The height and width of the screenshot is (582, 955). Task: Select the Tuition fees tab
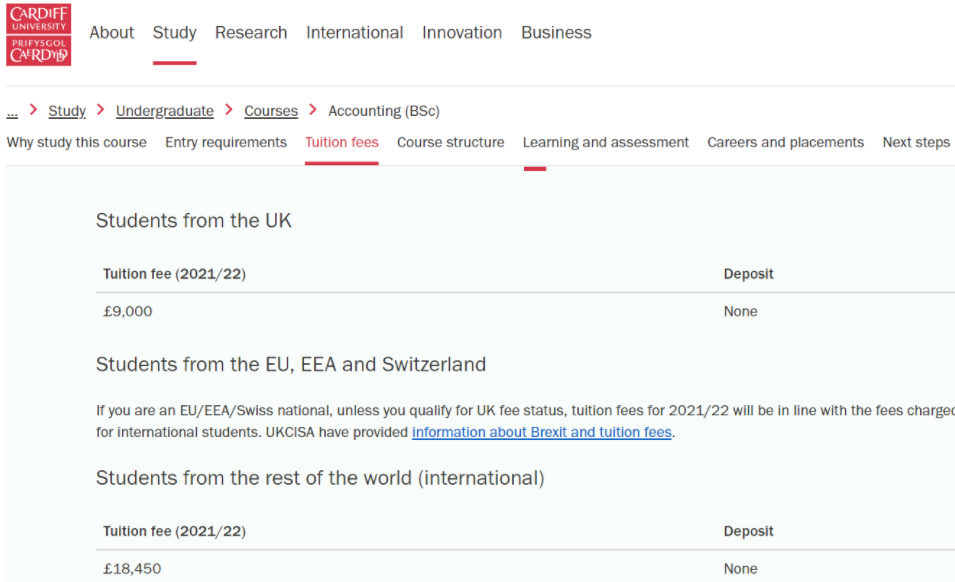point(342,142)
